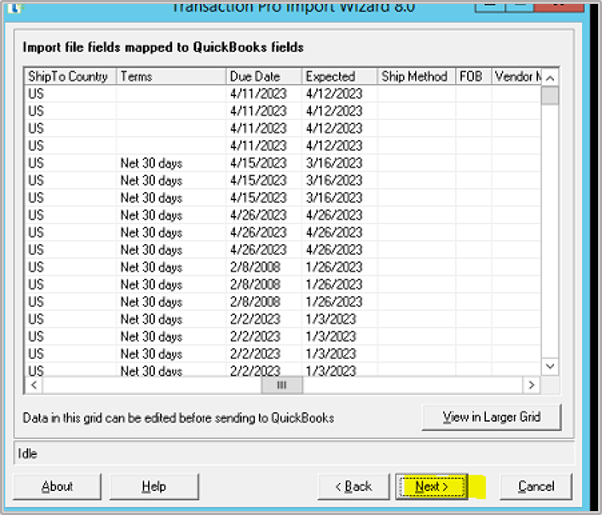Viewport: 602px width, 516px height.
Task: Click the first 2/8/2008 Due Date cell
Action: pos(264,267)
